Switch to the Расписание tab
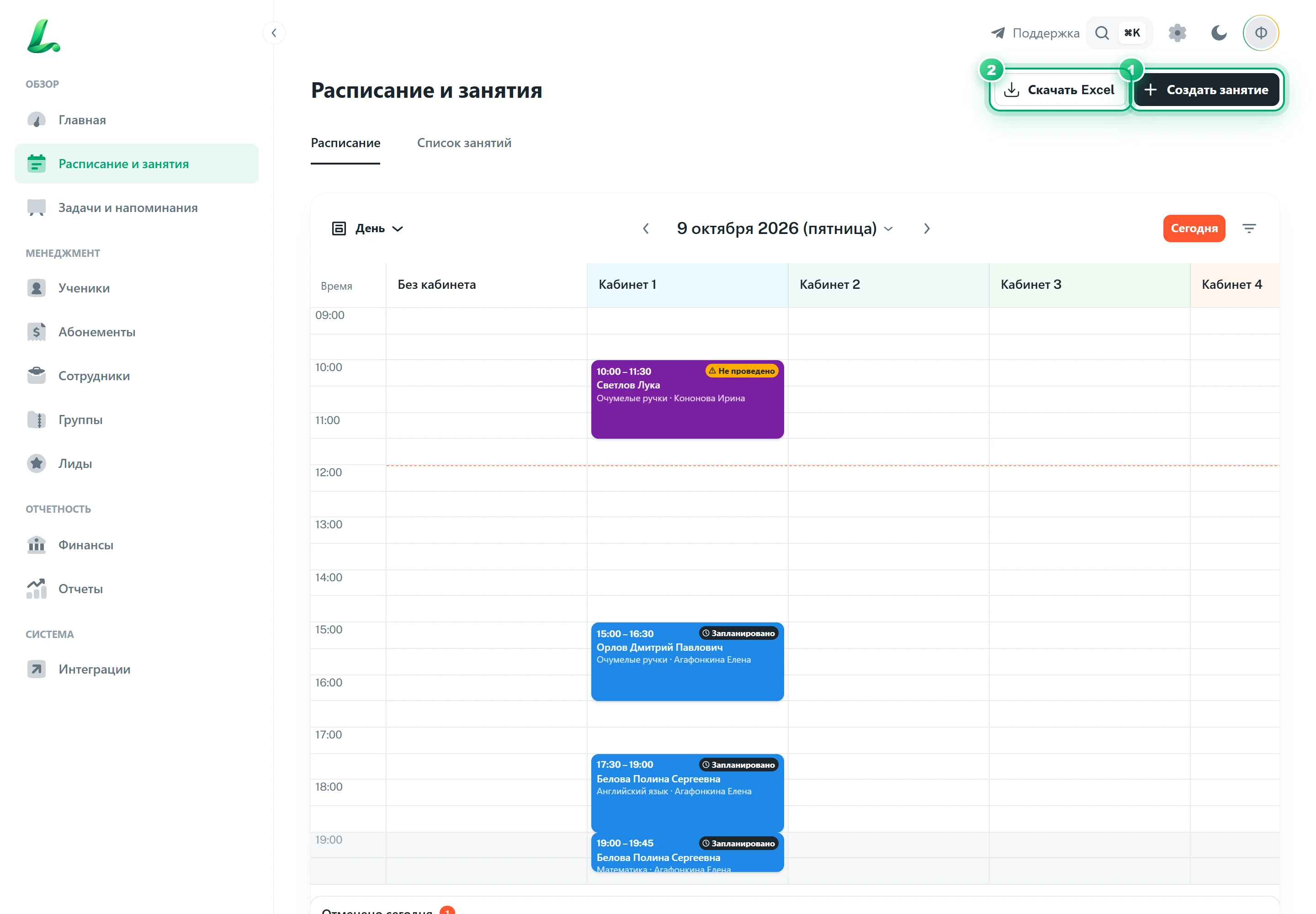This screenshot has height=914, width=1316. tap(345, 143)
